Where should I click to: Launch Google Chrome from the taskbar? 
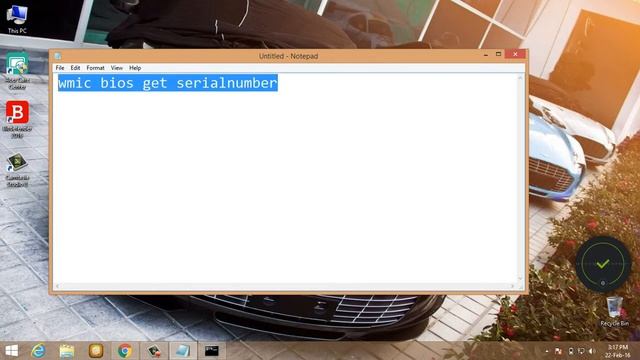pyautogui.click(x=125, y=351)
